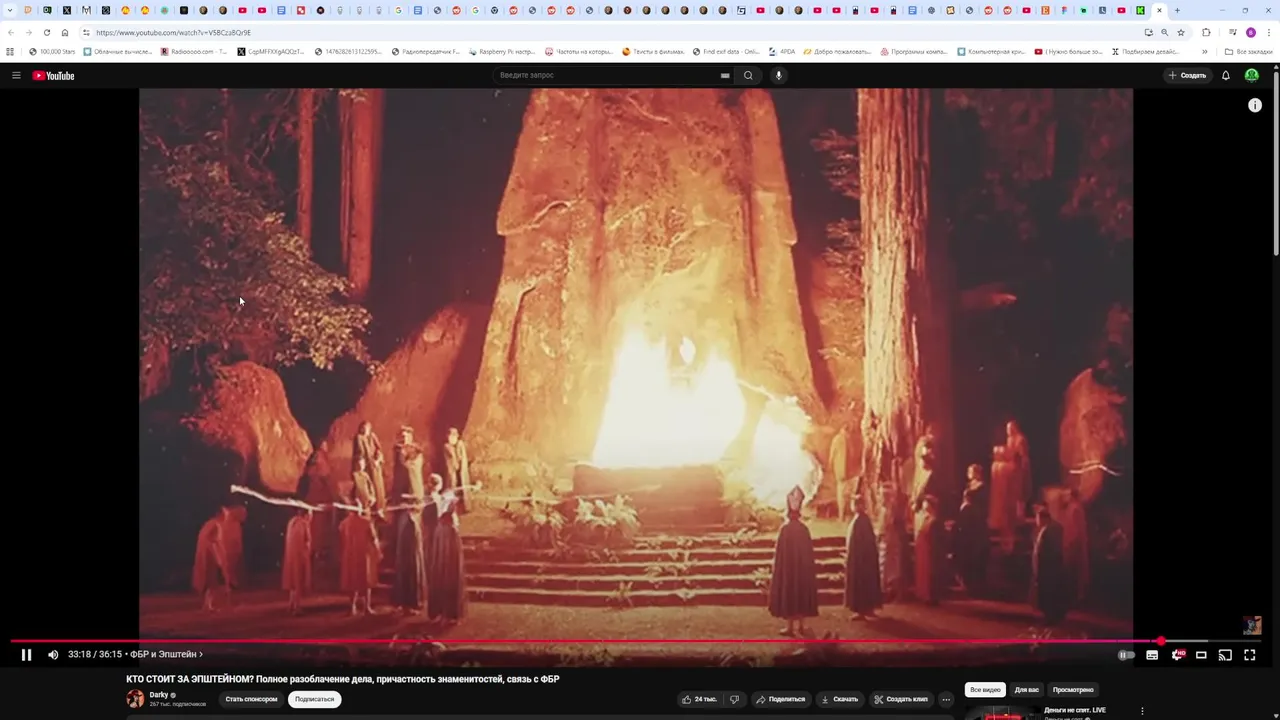The width and height of the screenshot is (1280, 720).
Task: Select the 'Просмотрено' chip
Action: (x=1073, y=689)
